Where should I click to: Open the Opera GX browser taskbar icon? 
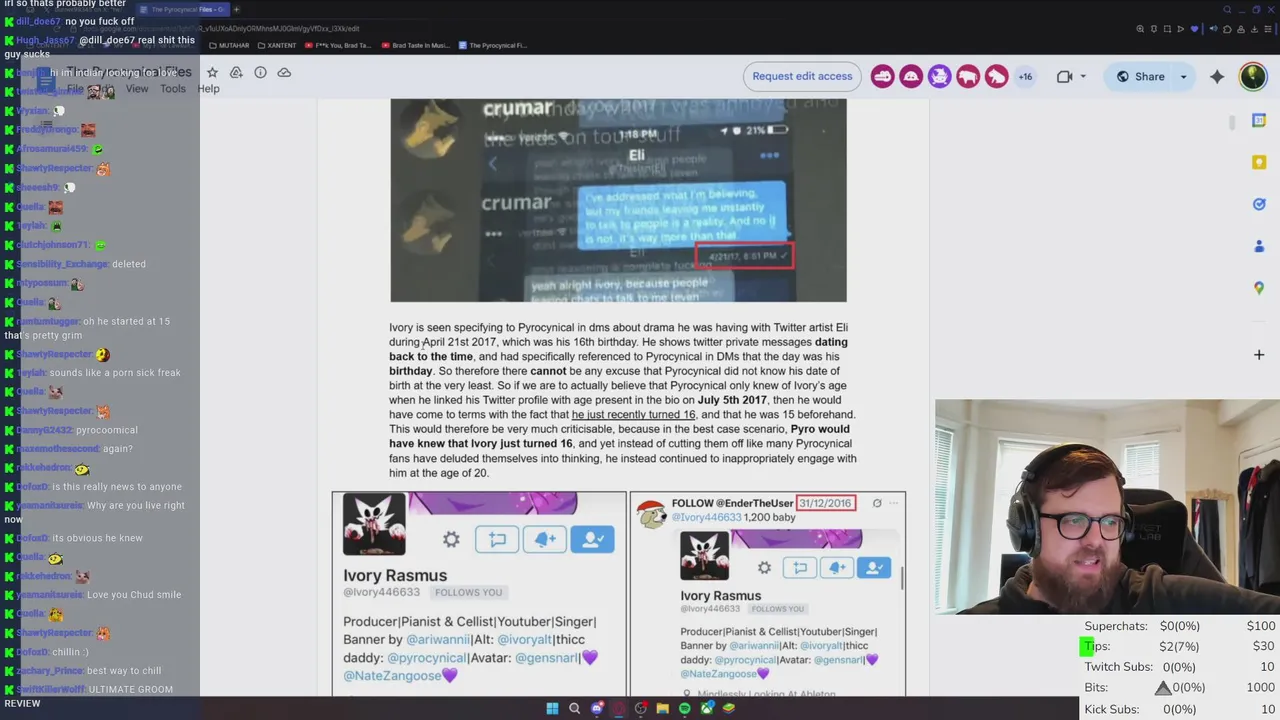point(619,708)
